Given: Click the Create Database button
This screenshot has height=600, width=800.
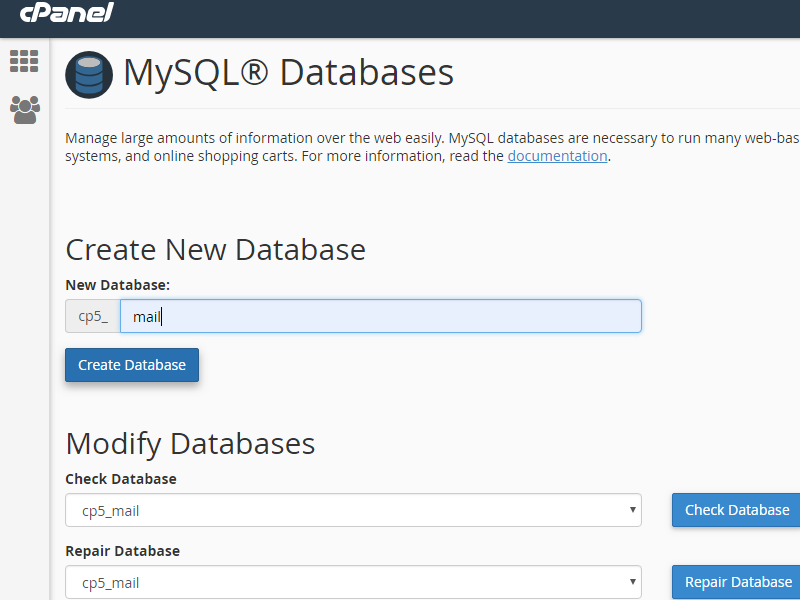Looking at the screenshot, I should click(x=131, y=365).
